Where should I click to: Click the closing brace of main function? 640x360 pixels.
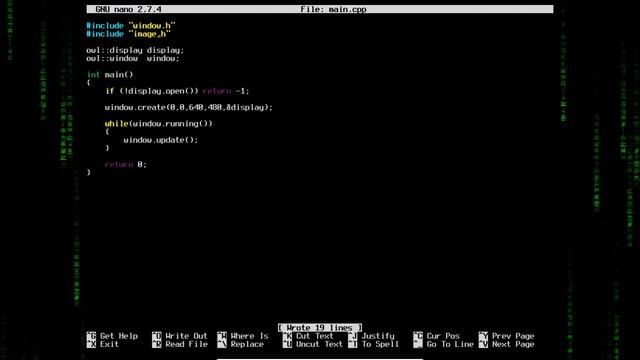point(89,173)
